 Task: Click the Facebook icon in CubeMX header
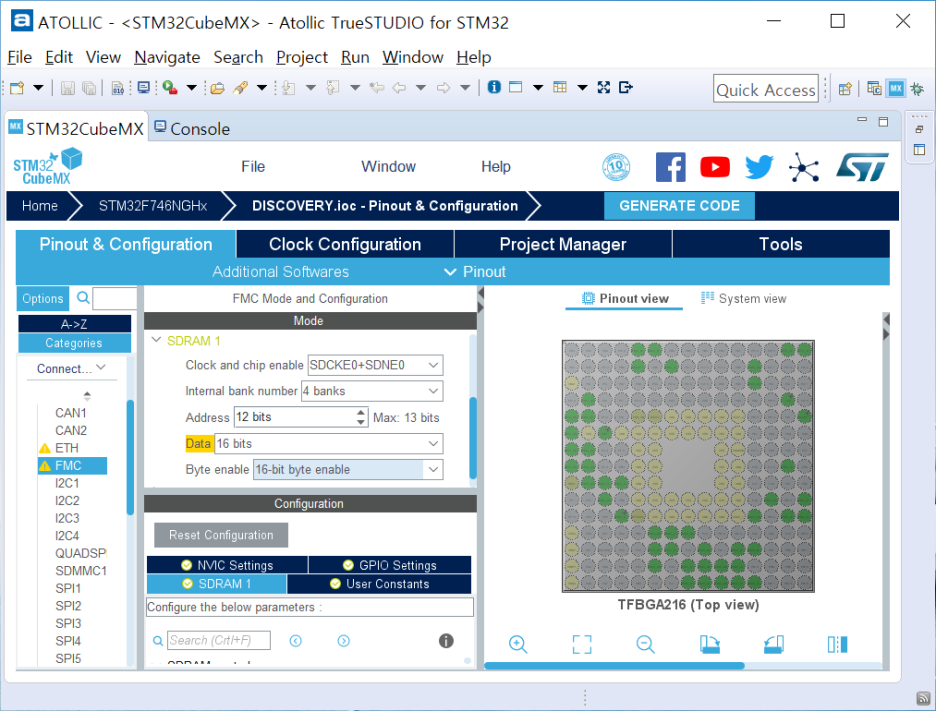[x=670, y=167]
